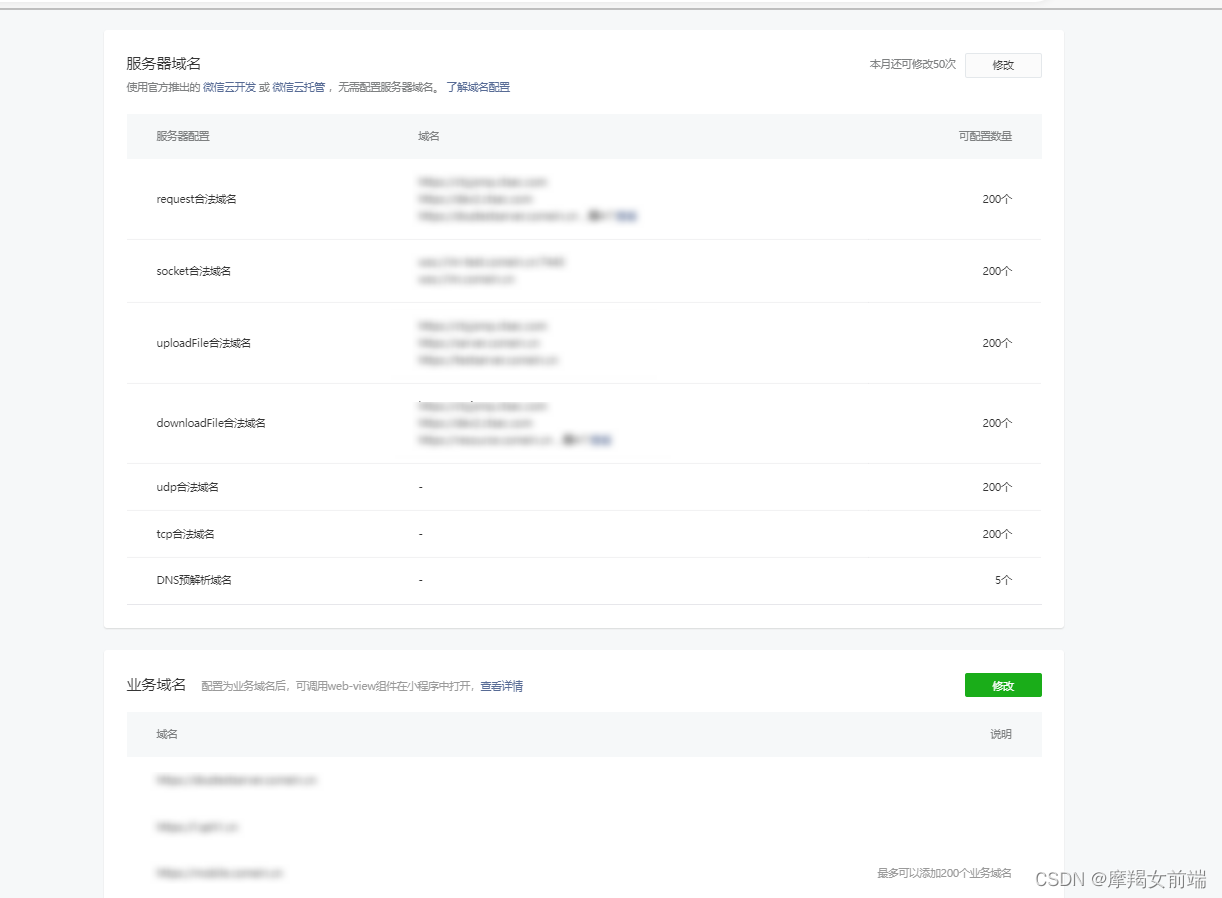Expand the downloadFile合法域名 domain list
The image size is (1222, 898).
click(x=603, y=440)
